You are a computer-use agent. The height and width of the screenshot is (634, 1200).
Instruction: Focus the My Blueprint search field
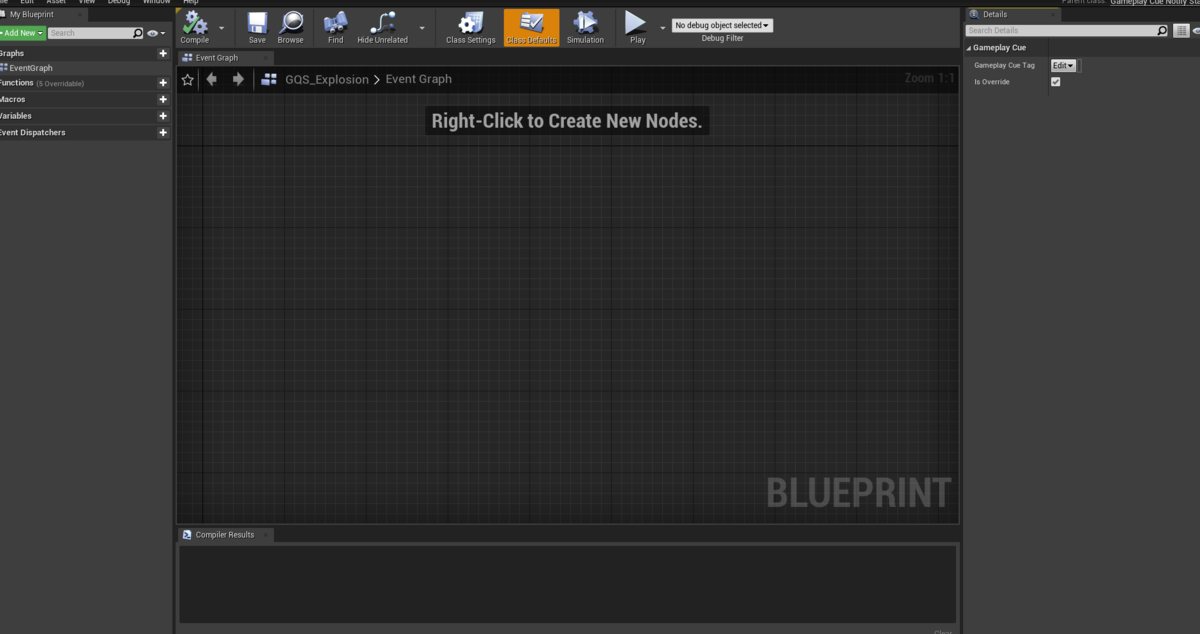(x=90, y=33)
